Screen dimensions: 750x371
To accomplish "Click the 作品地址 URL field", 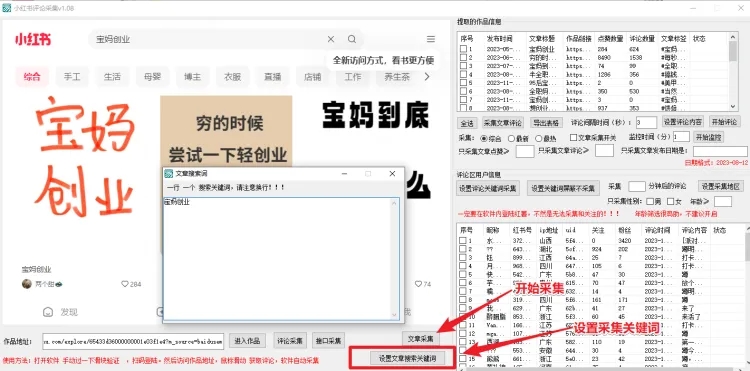I will tap(132, 341).
